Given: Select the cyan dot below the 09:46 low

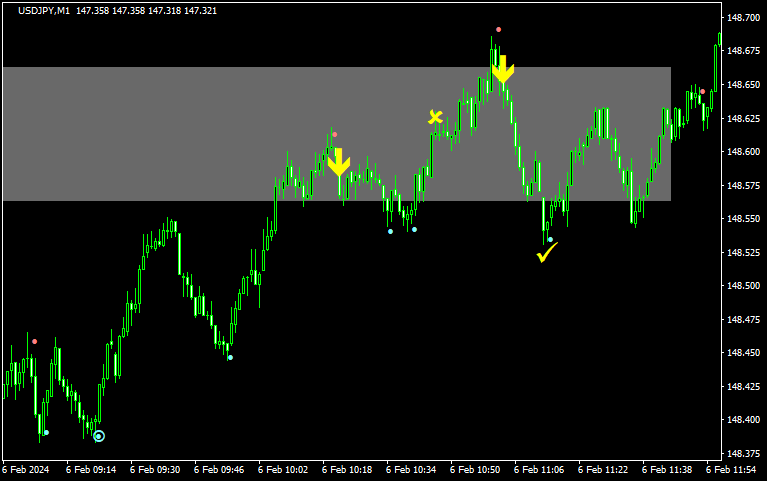Looking at the screenshot, I should point(230,357).
